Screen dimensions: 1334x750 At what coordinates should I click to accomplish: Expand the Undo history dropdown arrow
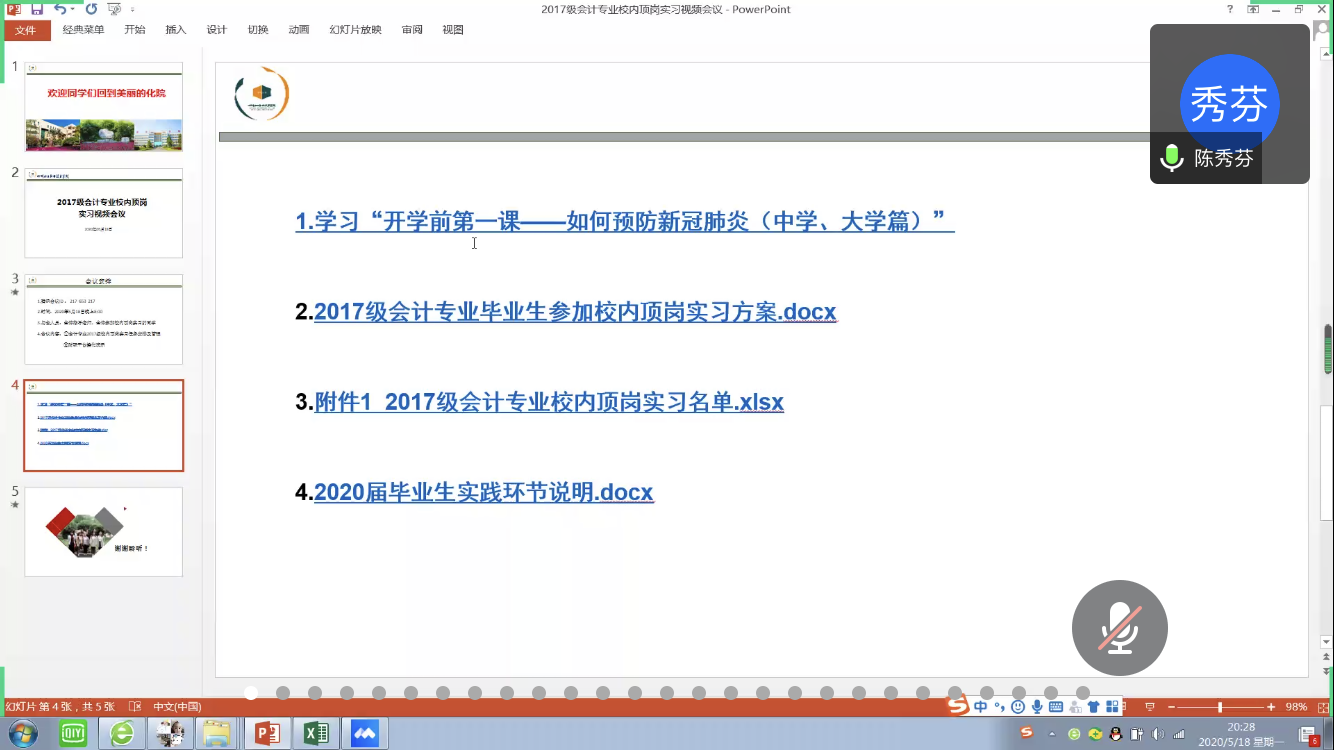click(74, 10)
